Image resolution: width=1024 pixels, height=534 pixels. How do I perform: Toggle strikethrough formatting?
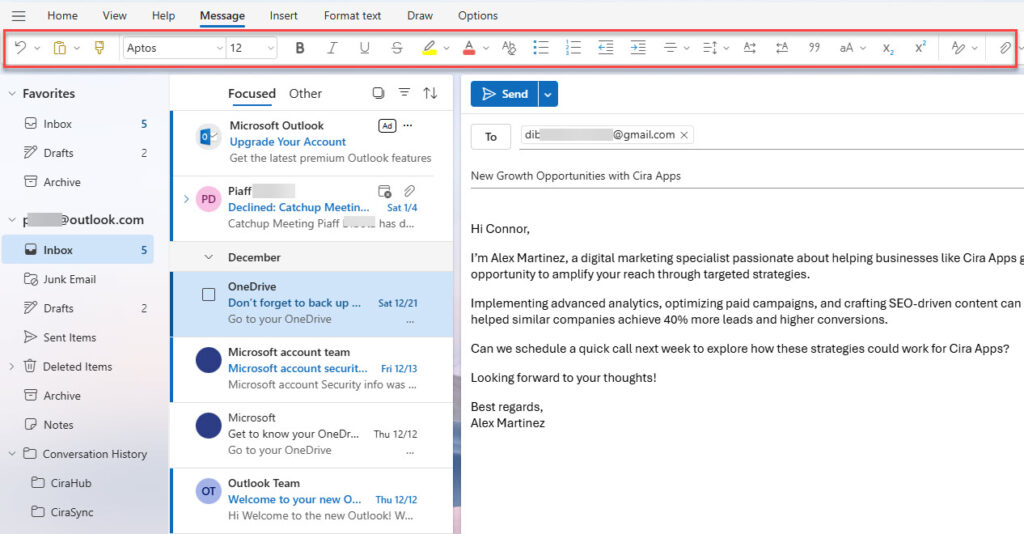pos(396,48)
